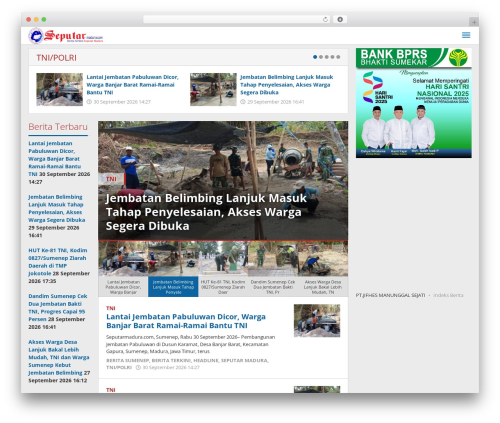Select first carousel dot in TNI/POLRI
The height and width of the screenshot is (423, 500).
pos(315,57)
